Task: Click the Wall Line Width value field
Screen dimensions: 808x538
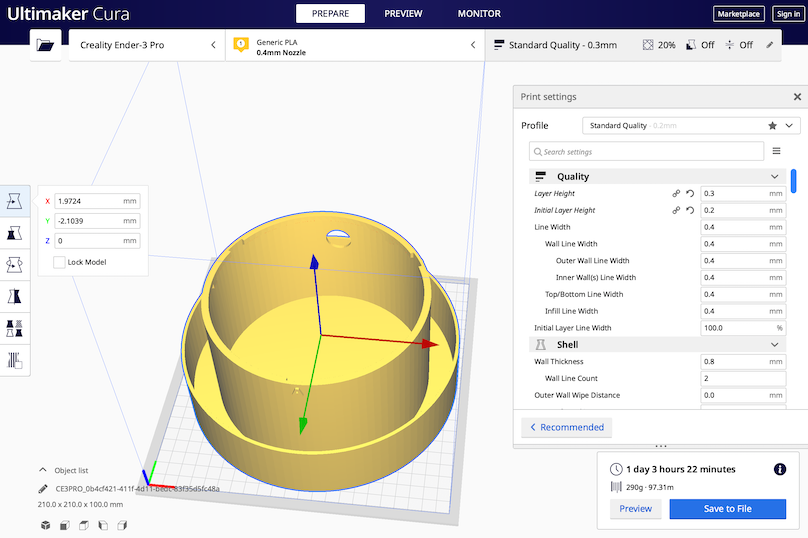Action: point(743,244)
